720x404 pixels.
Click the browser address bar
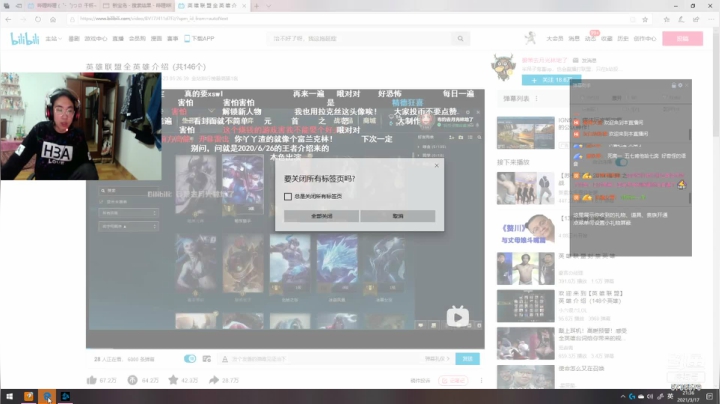pyautogui.click(x=353, y=19)
